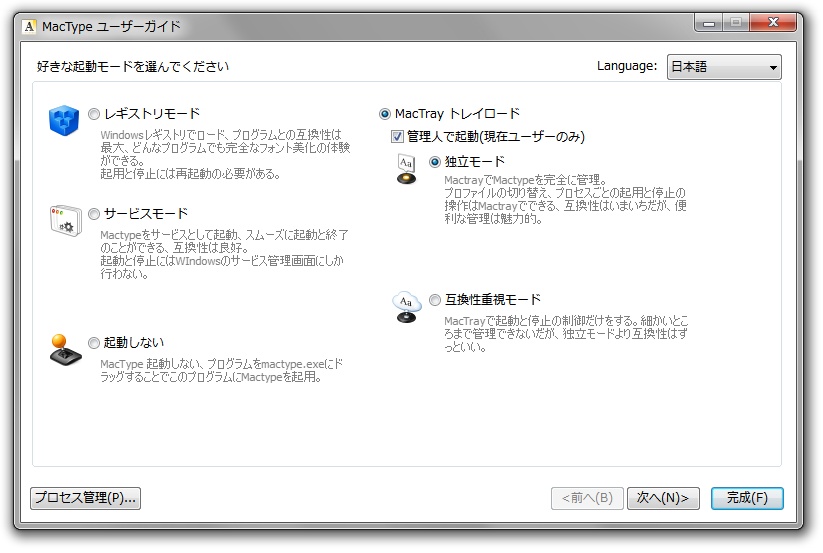823x553 pixels.
Task: Open the Language dropdown showing 日本語
Action: (724, 67)
